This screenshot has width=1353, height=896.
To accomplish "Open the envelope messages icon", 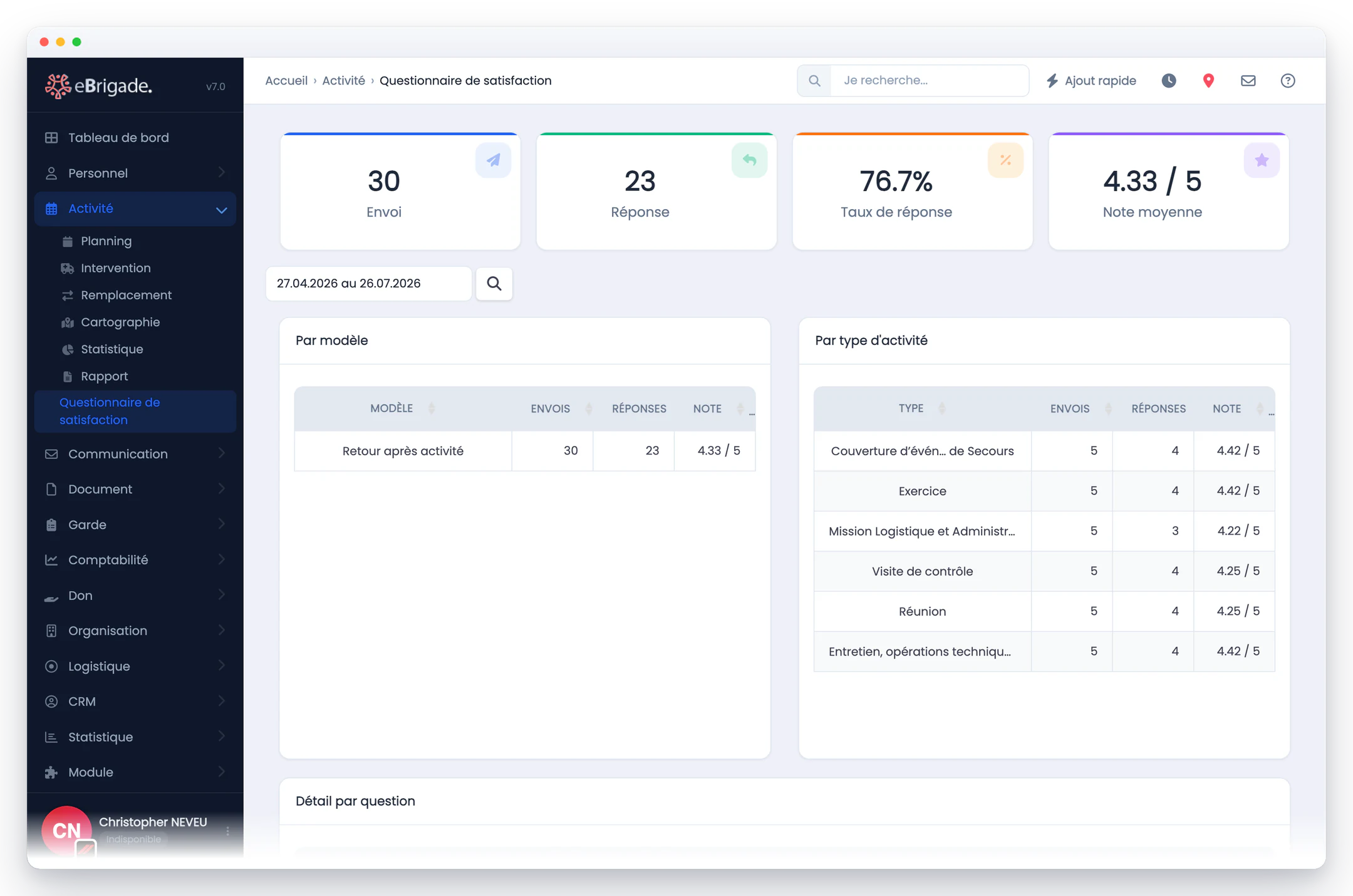I will 1248,81.
